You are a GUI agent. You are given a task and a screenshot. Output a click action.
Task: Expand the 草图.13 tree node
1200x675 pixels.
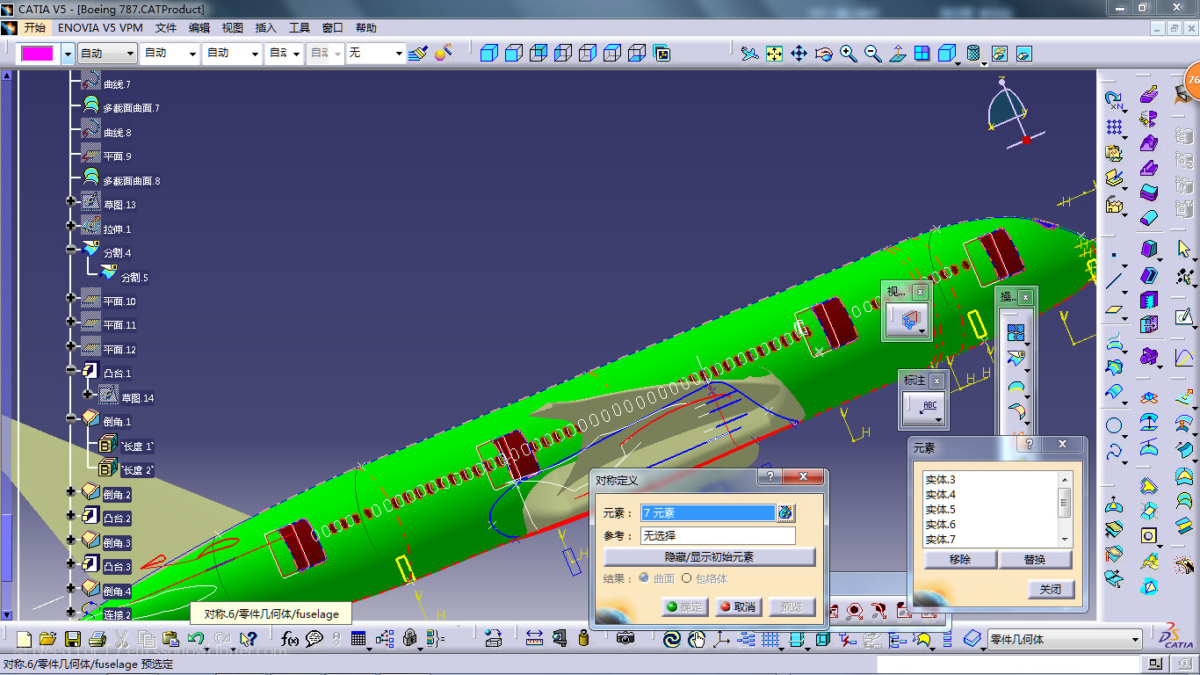point(71,202)
